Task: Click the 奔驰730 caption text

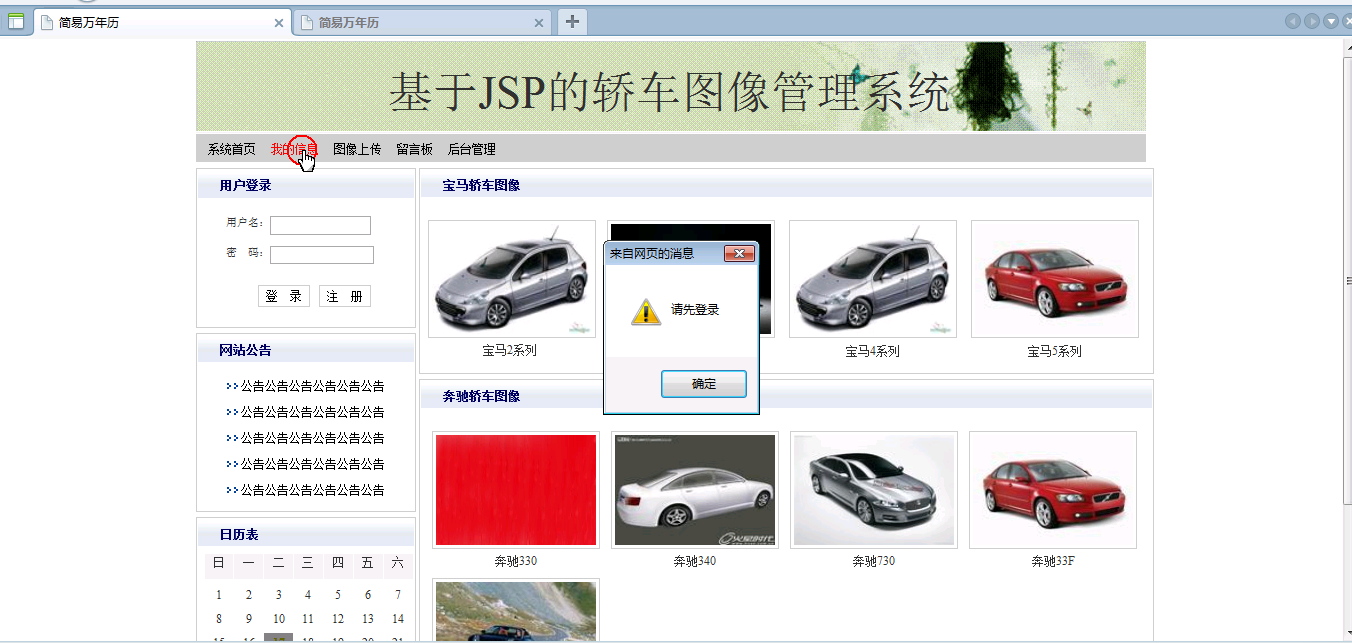Action: pyautogui.click(x=873, y=561)
